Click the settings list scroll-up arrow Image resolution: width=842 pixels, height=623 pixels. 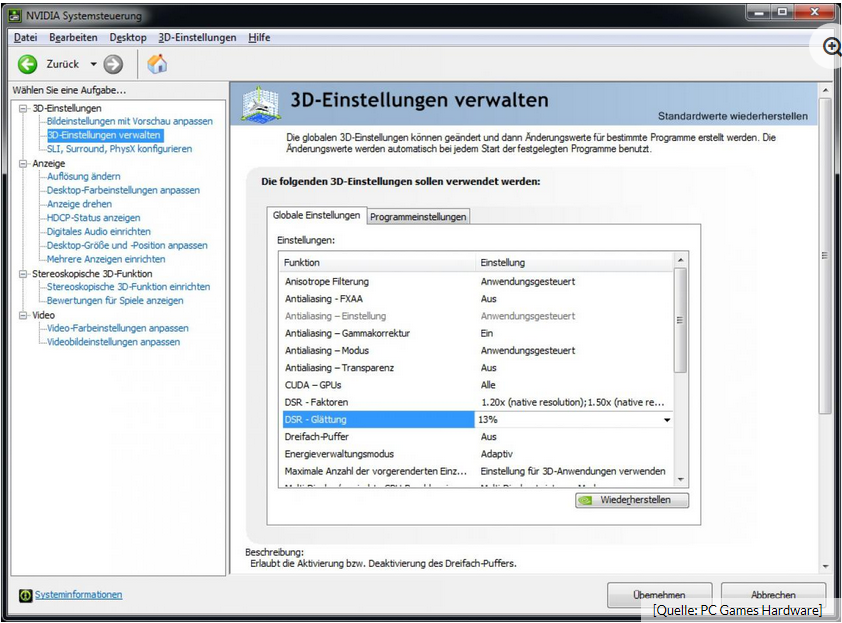[680, 260]
